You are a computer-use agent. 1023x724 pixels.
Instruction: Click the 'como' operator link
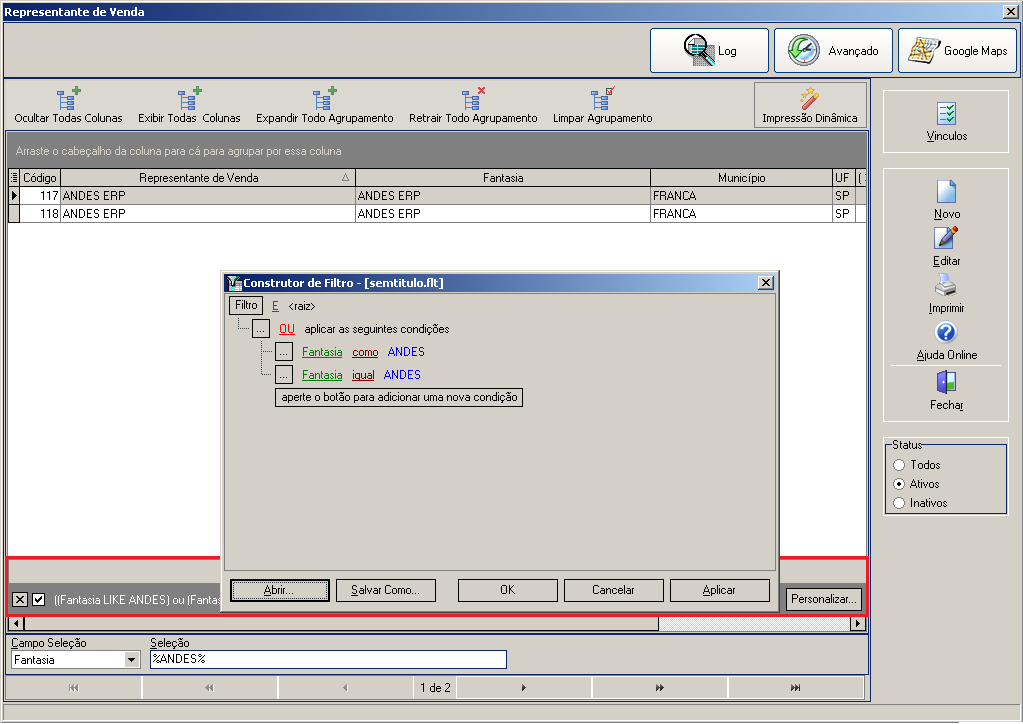365,352
